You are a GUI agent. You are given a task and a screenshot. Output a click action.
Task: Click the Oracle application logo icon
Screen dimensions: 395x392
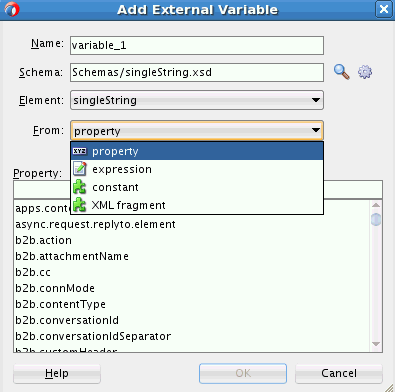[12, 9]
